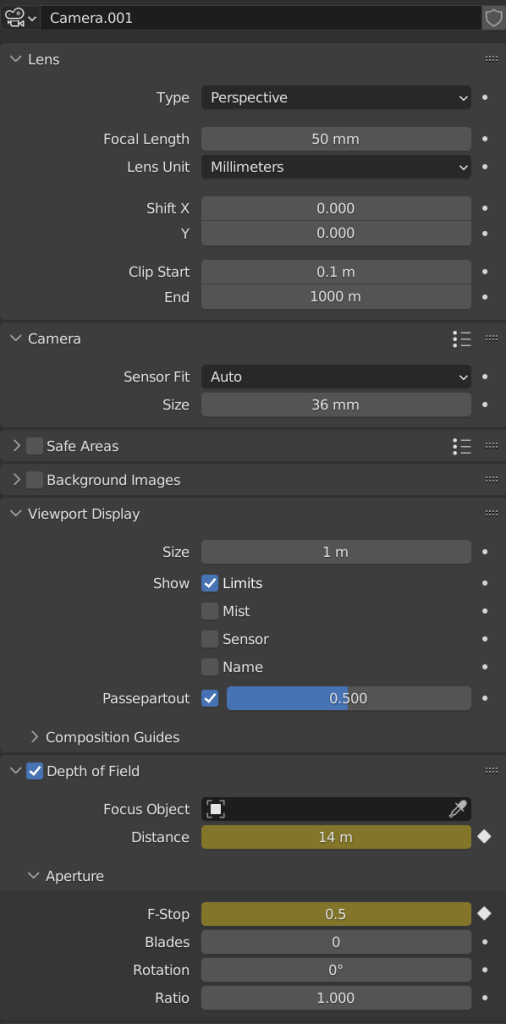Click the Camera.001 name field
The height and width of the screenshot is (1024, 506).
pyautogui.click(x=261, y=18)
